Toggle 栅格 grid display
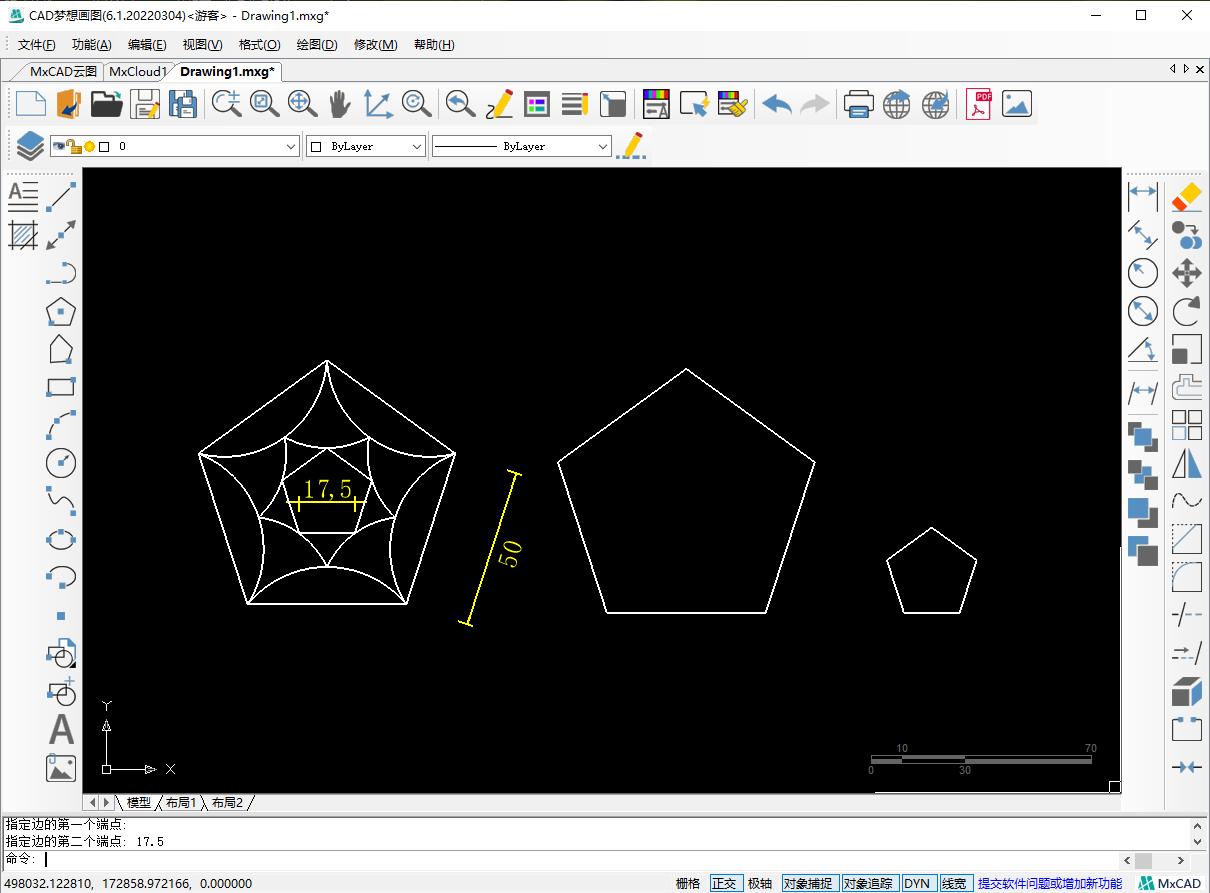Image resolution: width=1210 pixels, height=893 pixels. (688, 883)
